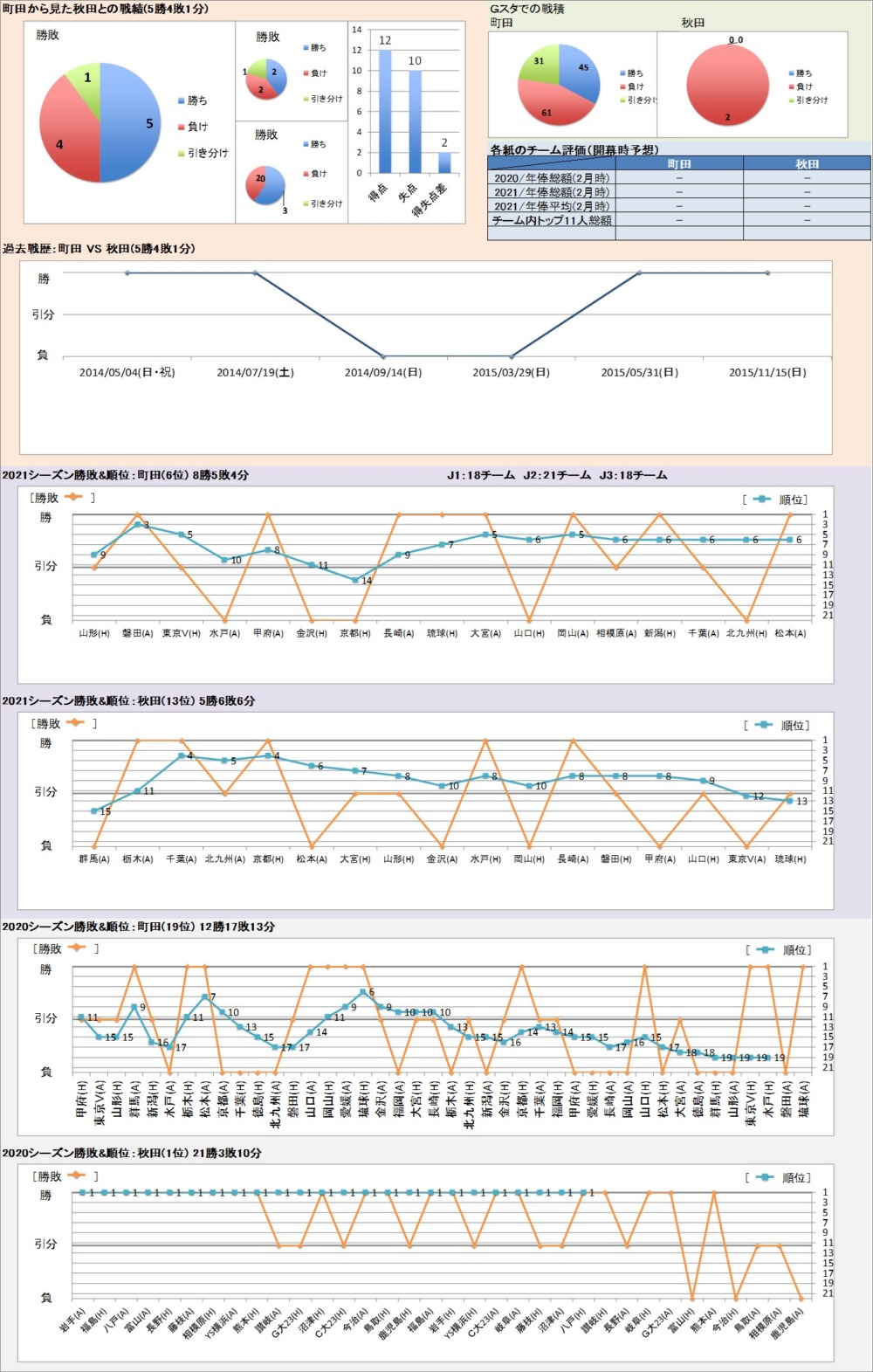Click the 失点 bar labeled 10
Viewport: 873px width, 1372px height.
click(415, 121)
